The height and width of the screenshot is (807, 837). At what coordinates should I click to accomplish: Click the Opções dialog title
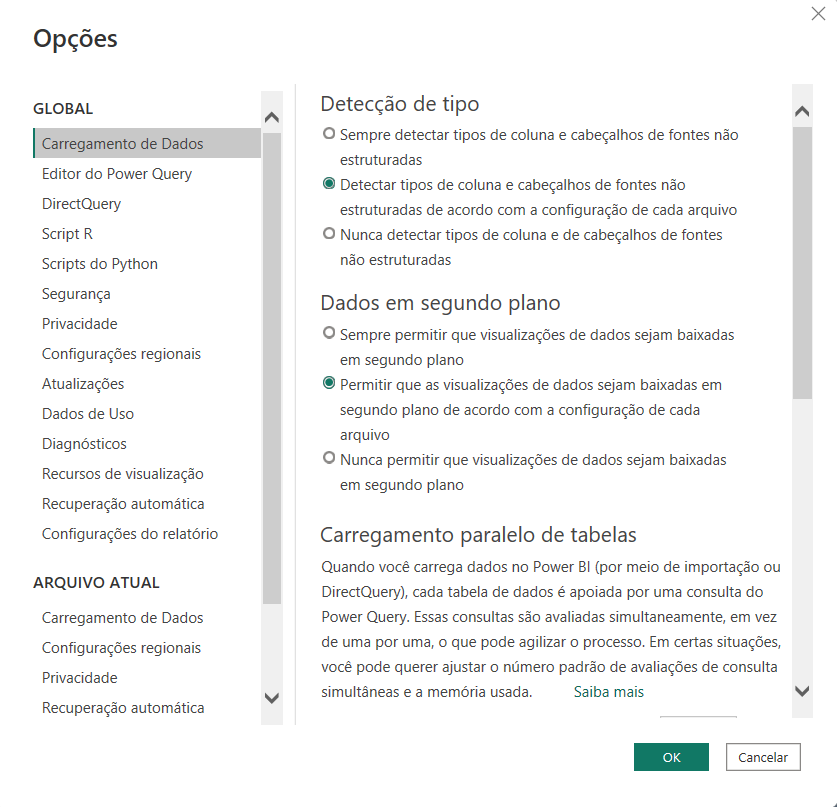click(75, 39)
